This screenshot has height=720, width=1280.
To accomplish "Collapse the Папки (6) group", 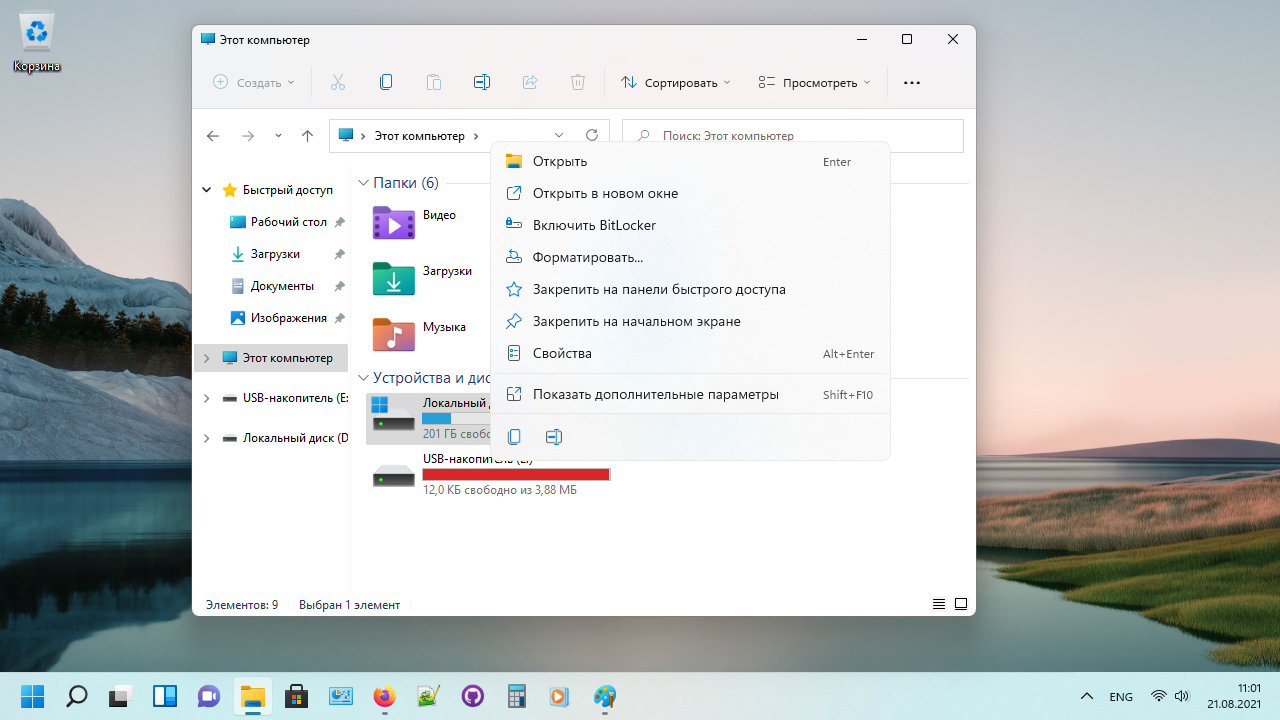I will point(363,183).
